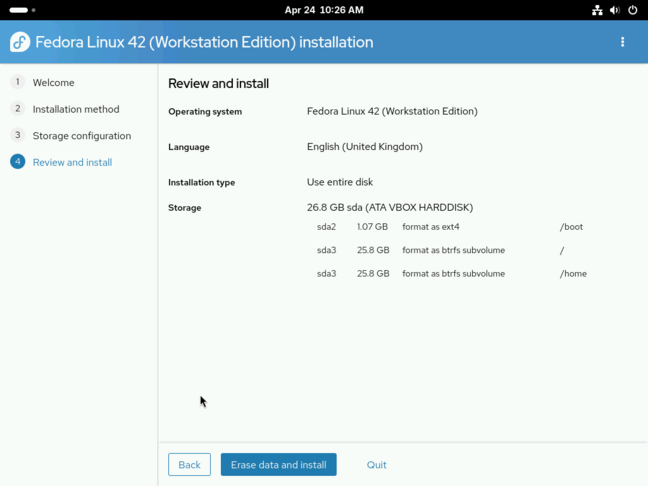Go to the Storage configuration step
This screenshot has width=648, height=486.
82,136
